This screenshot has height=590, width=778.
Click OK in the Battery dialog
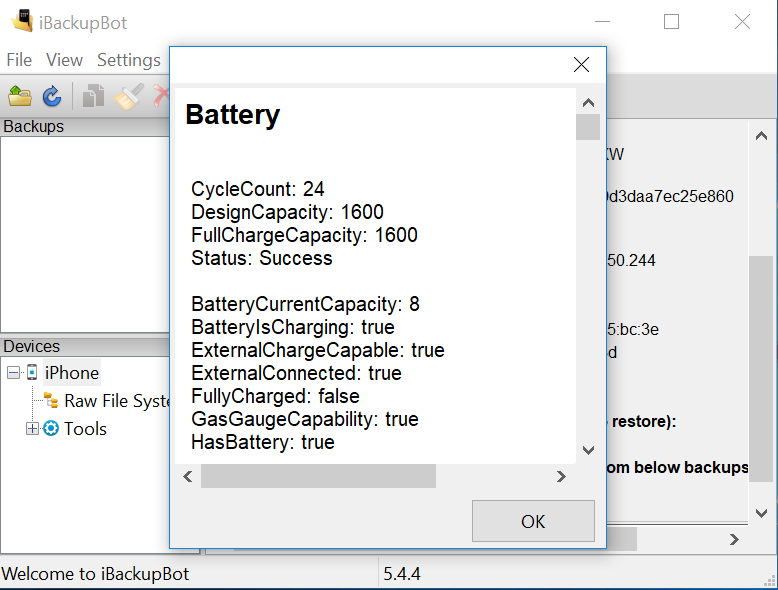pyautogui.click(x=533, y=521)
